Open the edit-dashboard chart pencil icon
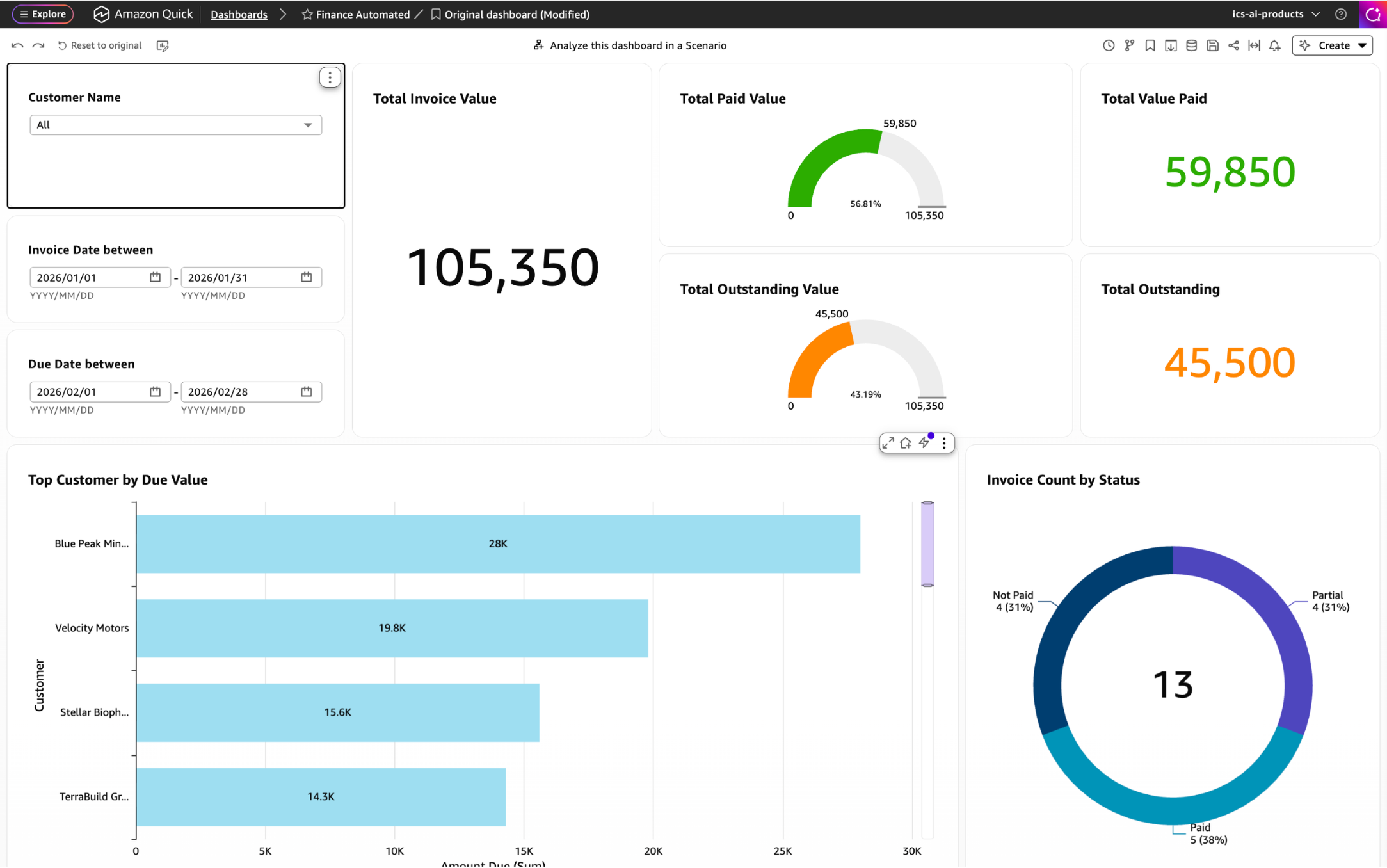This screenshot has height=868, width=1387. [x=163, y=45]
